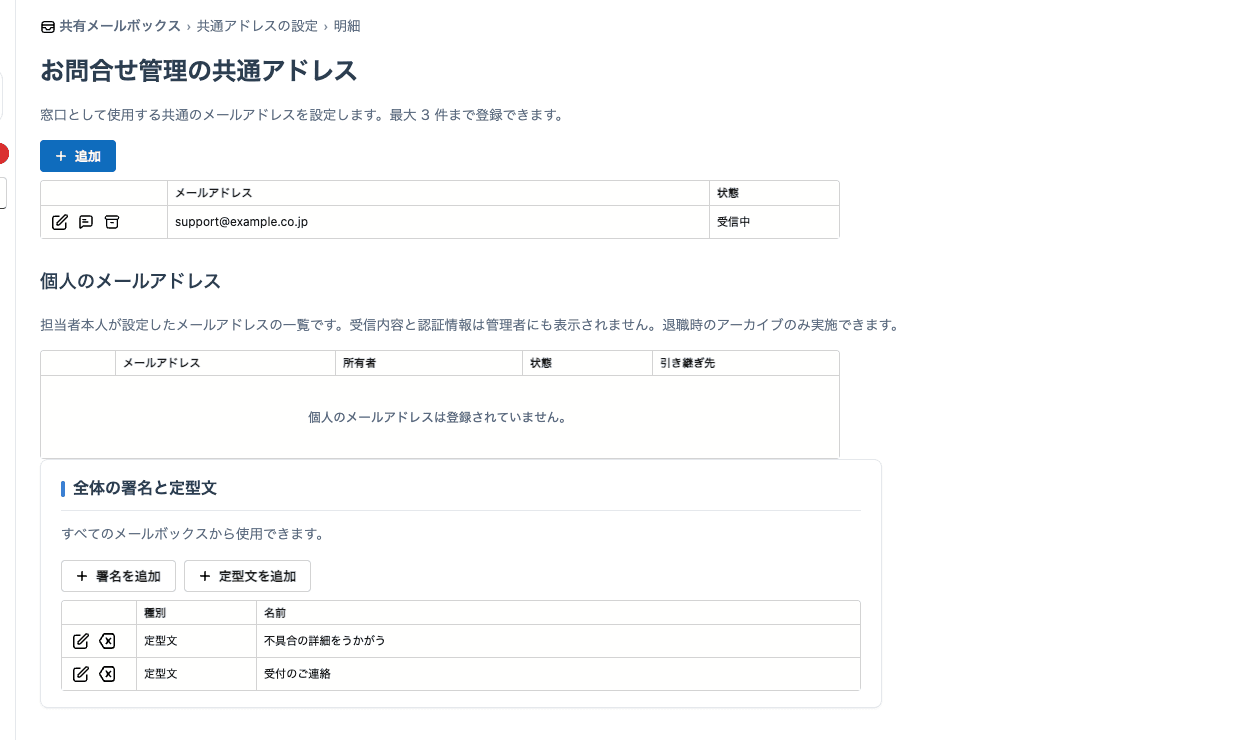Click the 所有者 column header
Screen dimensions: 1236x740
click(428, 363)
